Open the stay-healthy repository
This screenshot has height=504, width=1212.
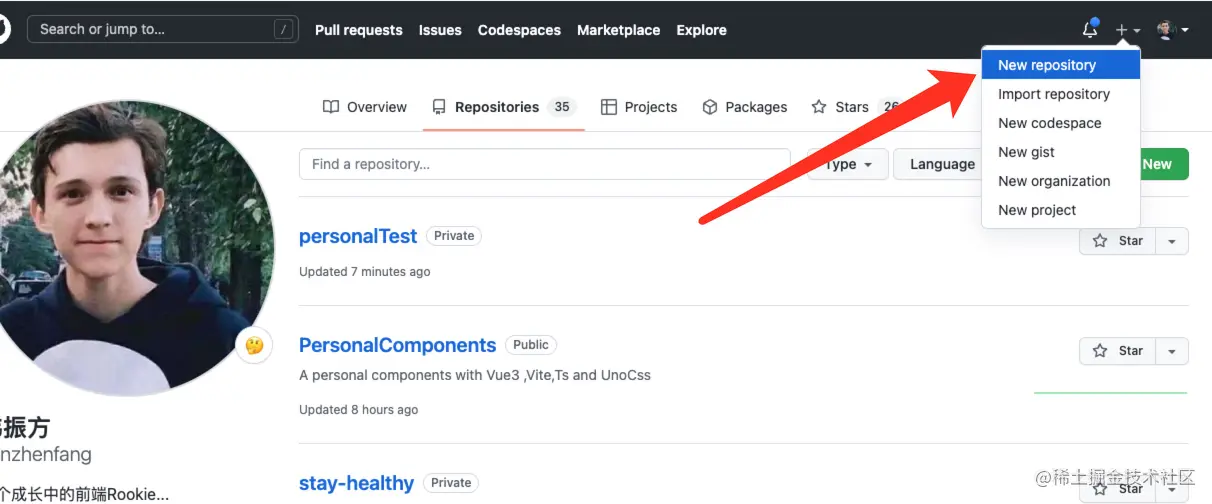(356, 483)
